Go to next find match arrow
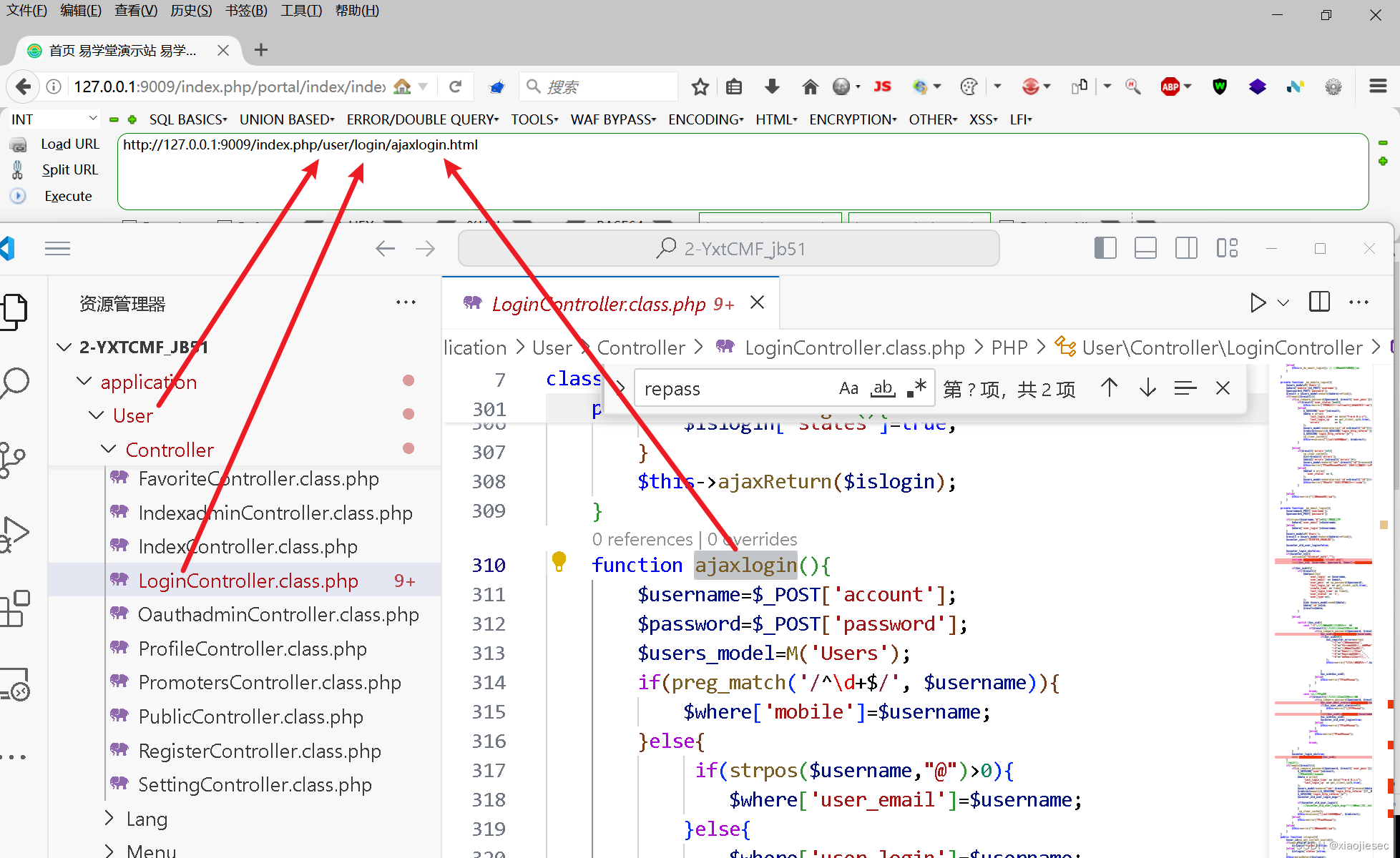This screenshot has height=858, width=1400. (1147, 388)
